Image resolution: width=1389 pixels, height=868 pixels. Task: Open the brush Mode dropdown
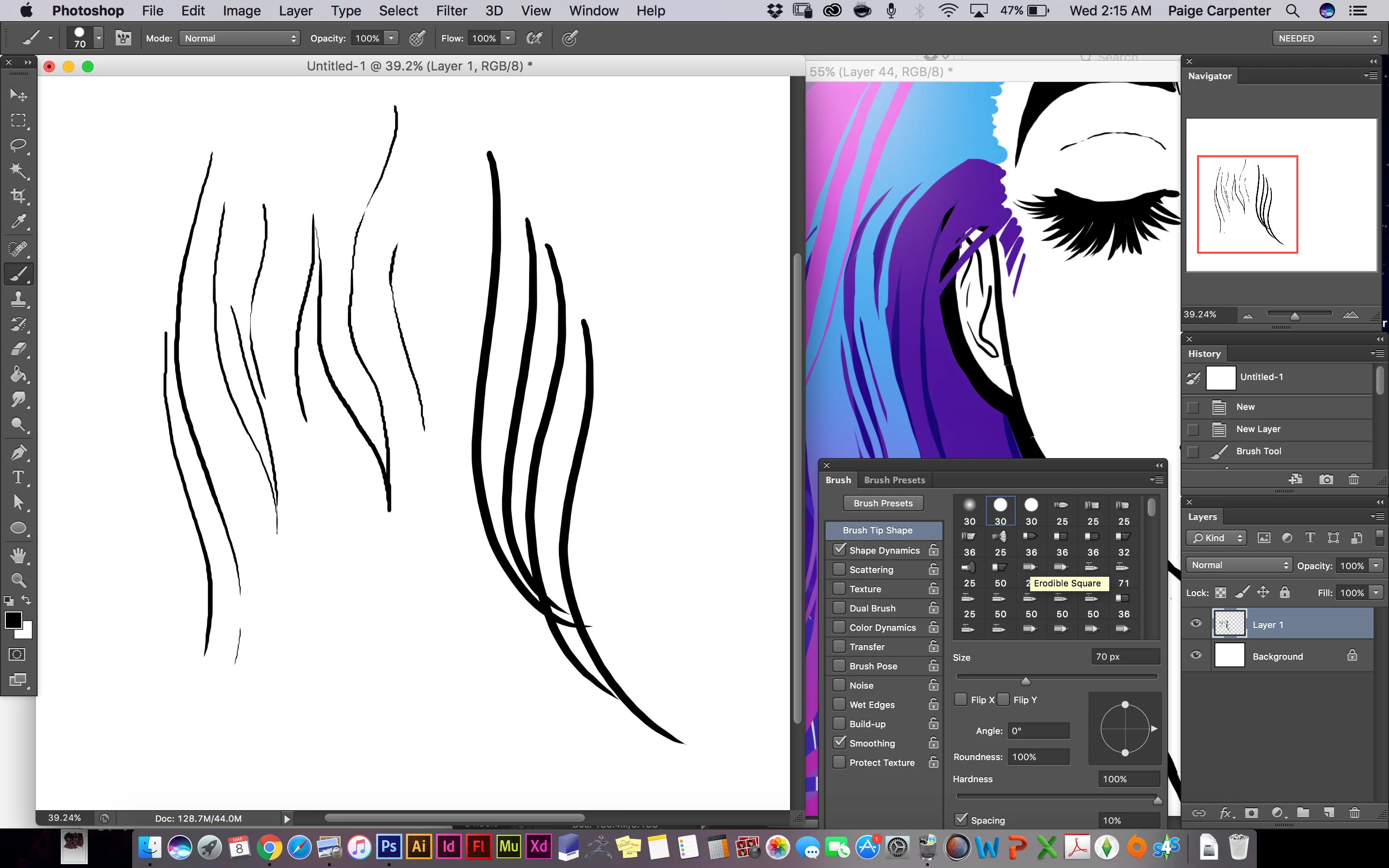tap(239, 39)
